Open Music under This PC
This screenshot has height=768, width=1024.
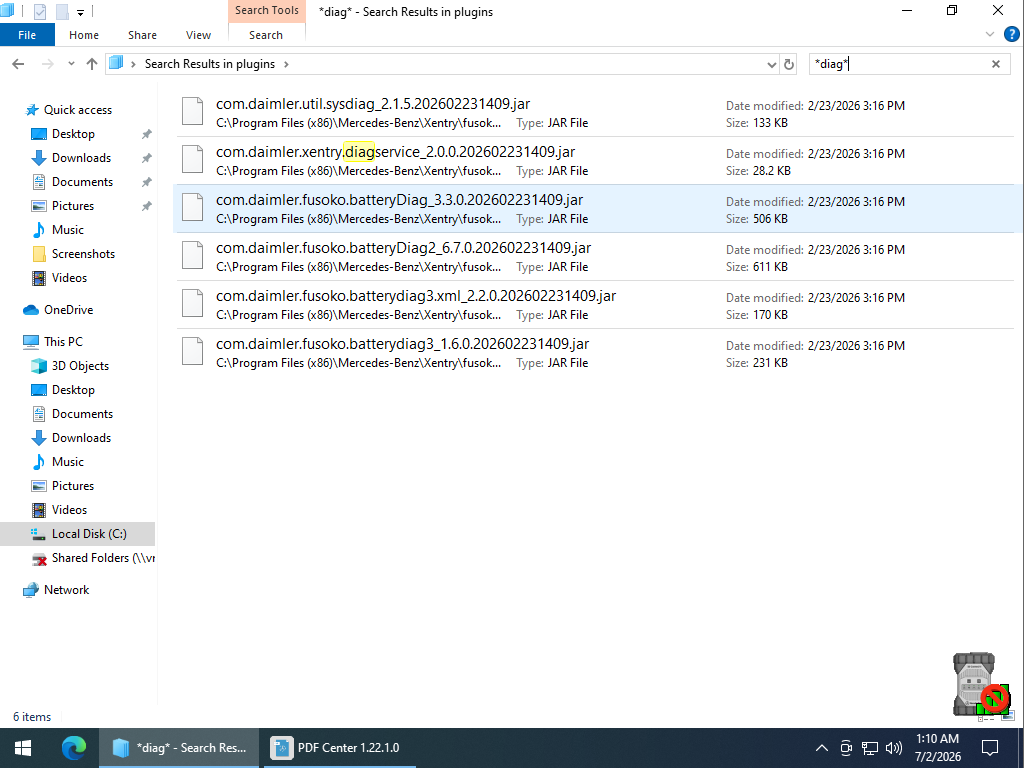(67, 462)
